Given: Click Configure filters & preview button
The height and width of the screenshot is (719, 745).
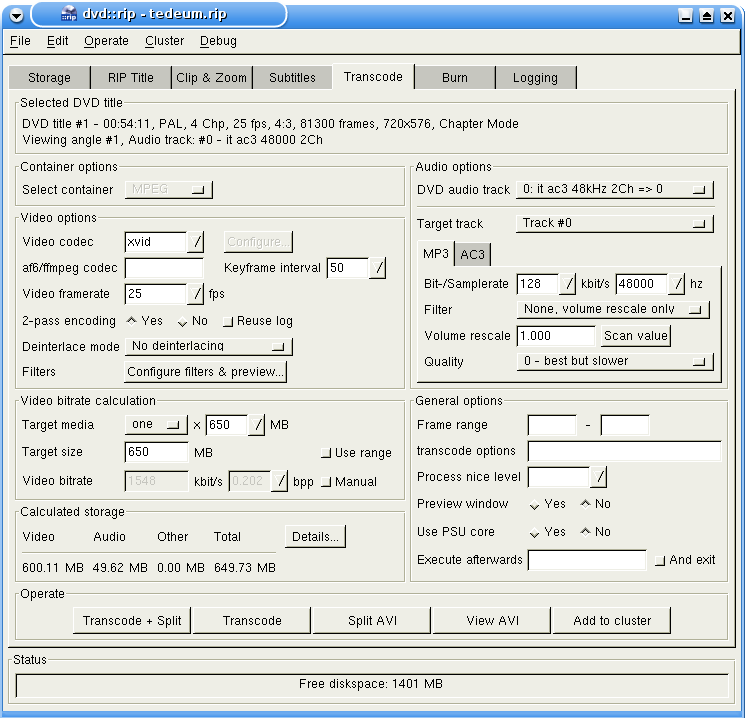Looking at the screenshot, I should pos(206,372).
